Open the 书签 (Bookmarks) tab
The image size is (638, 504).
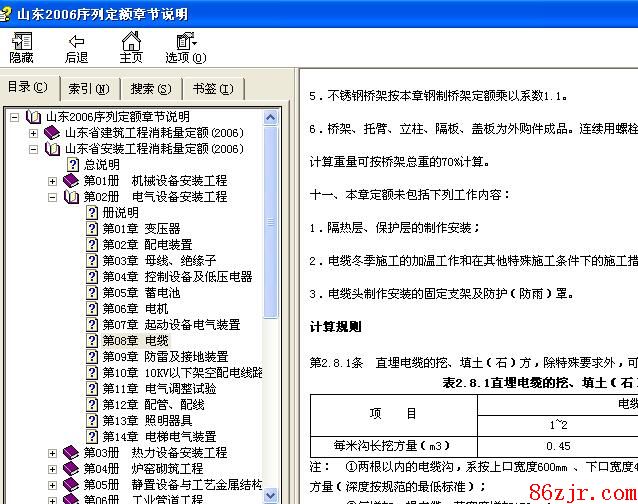(212, 89)
